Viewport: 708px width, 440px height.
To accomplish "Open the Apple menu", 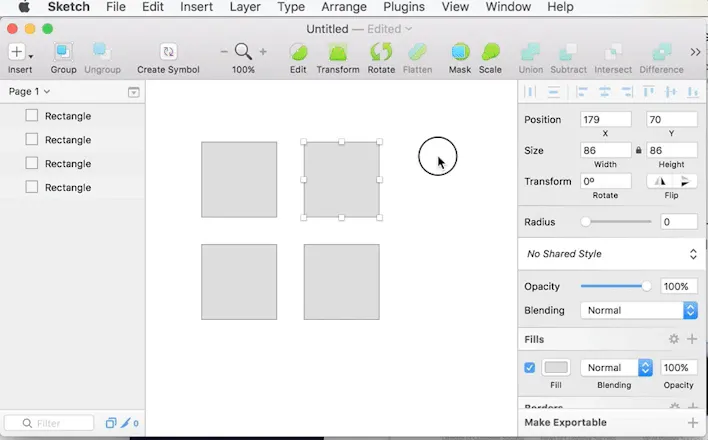I will coord(24,7).
